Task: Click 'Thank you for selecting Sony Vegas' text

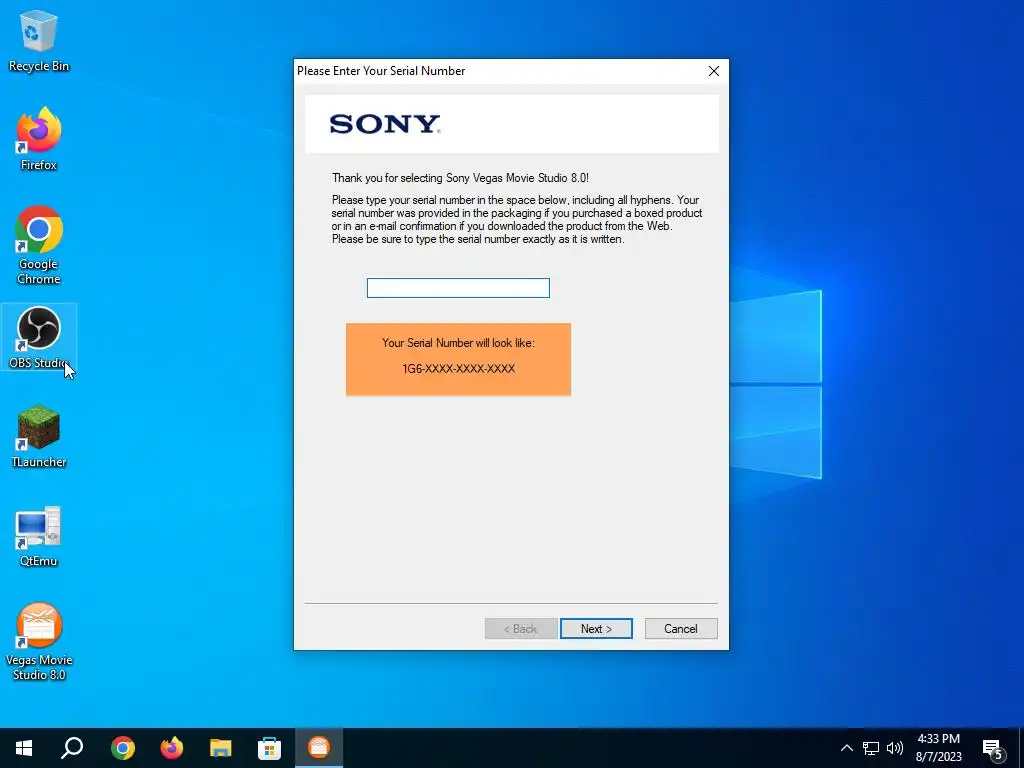Action: click(460, 178)
